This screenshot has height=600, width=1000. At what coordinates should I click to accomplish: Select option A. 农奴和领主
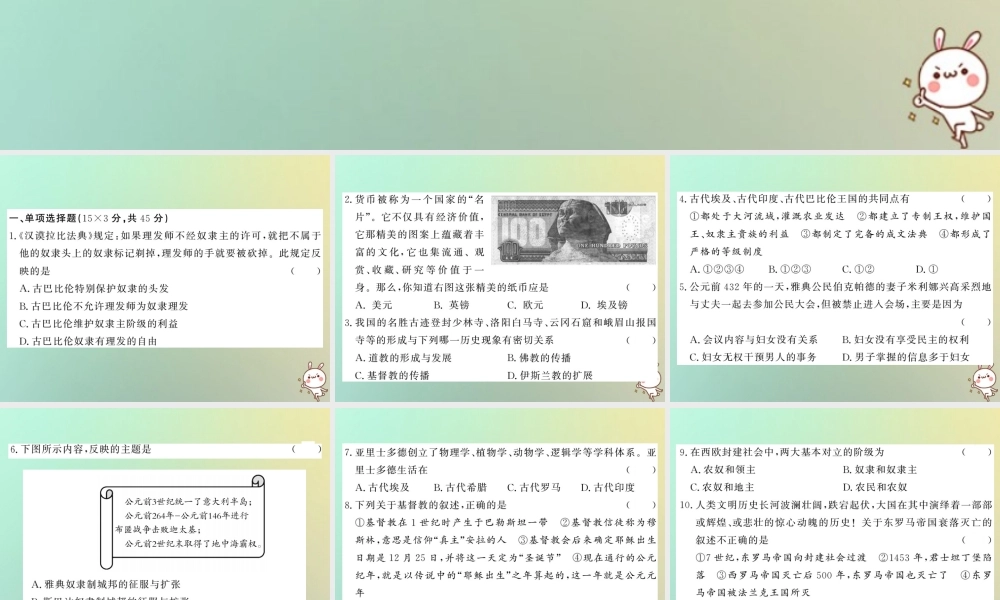723,470
